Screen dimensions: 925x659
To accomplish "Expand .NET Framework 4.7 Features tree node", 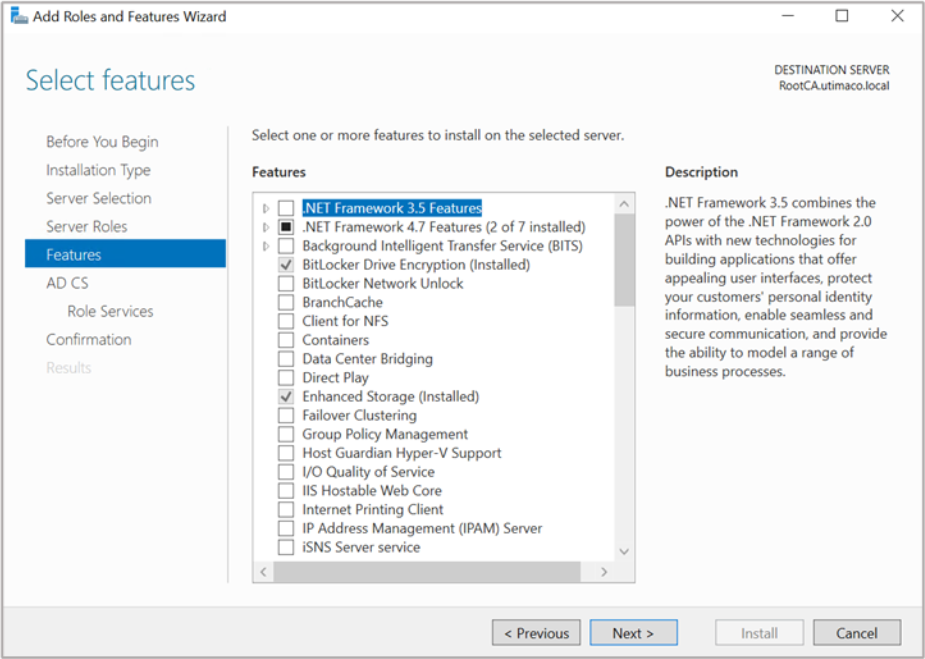I will pyautogui.click(x=266, y=227).
